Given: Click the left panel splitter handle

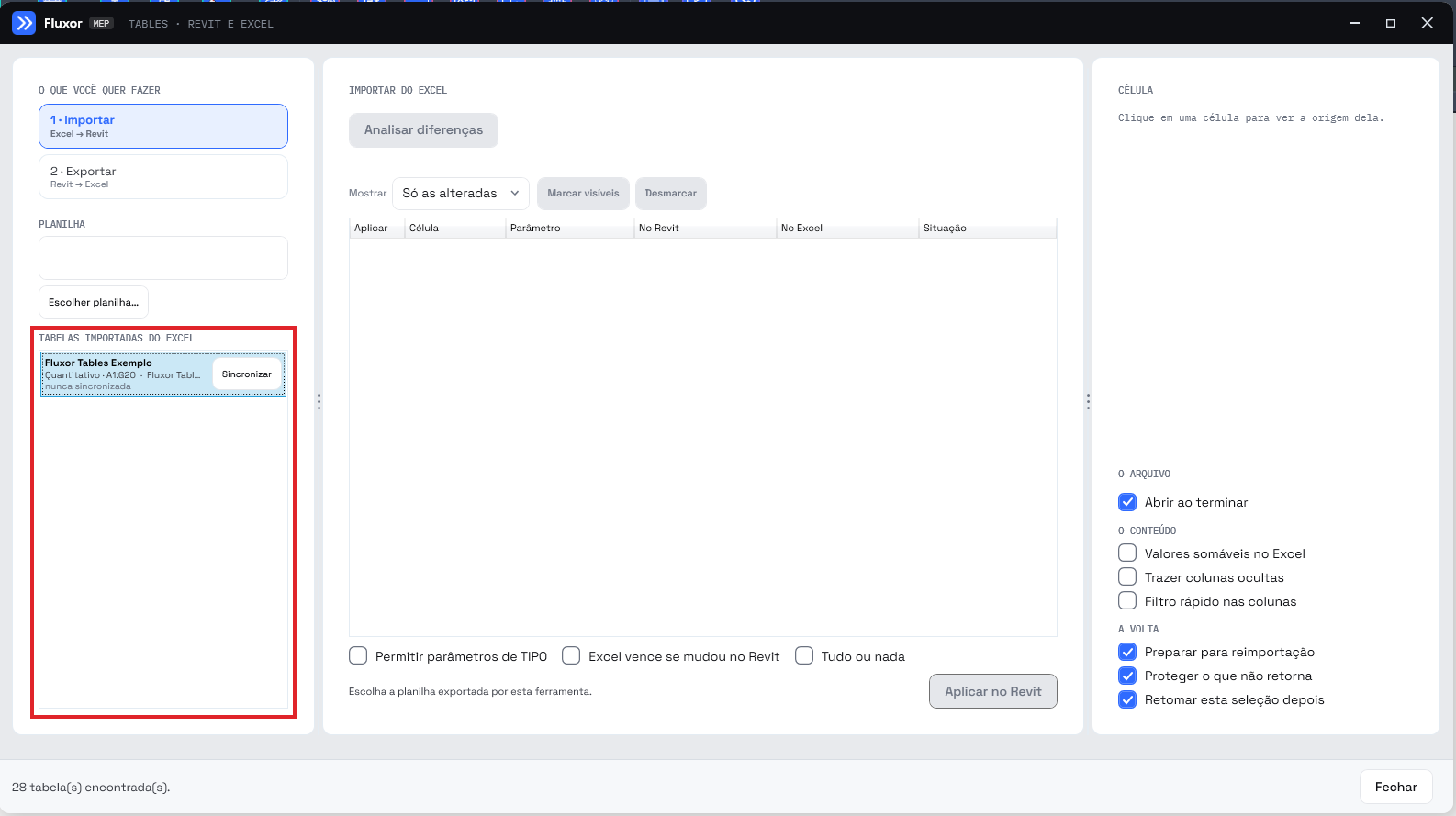Looking at the screenshot, I should tap(319, 401).
